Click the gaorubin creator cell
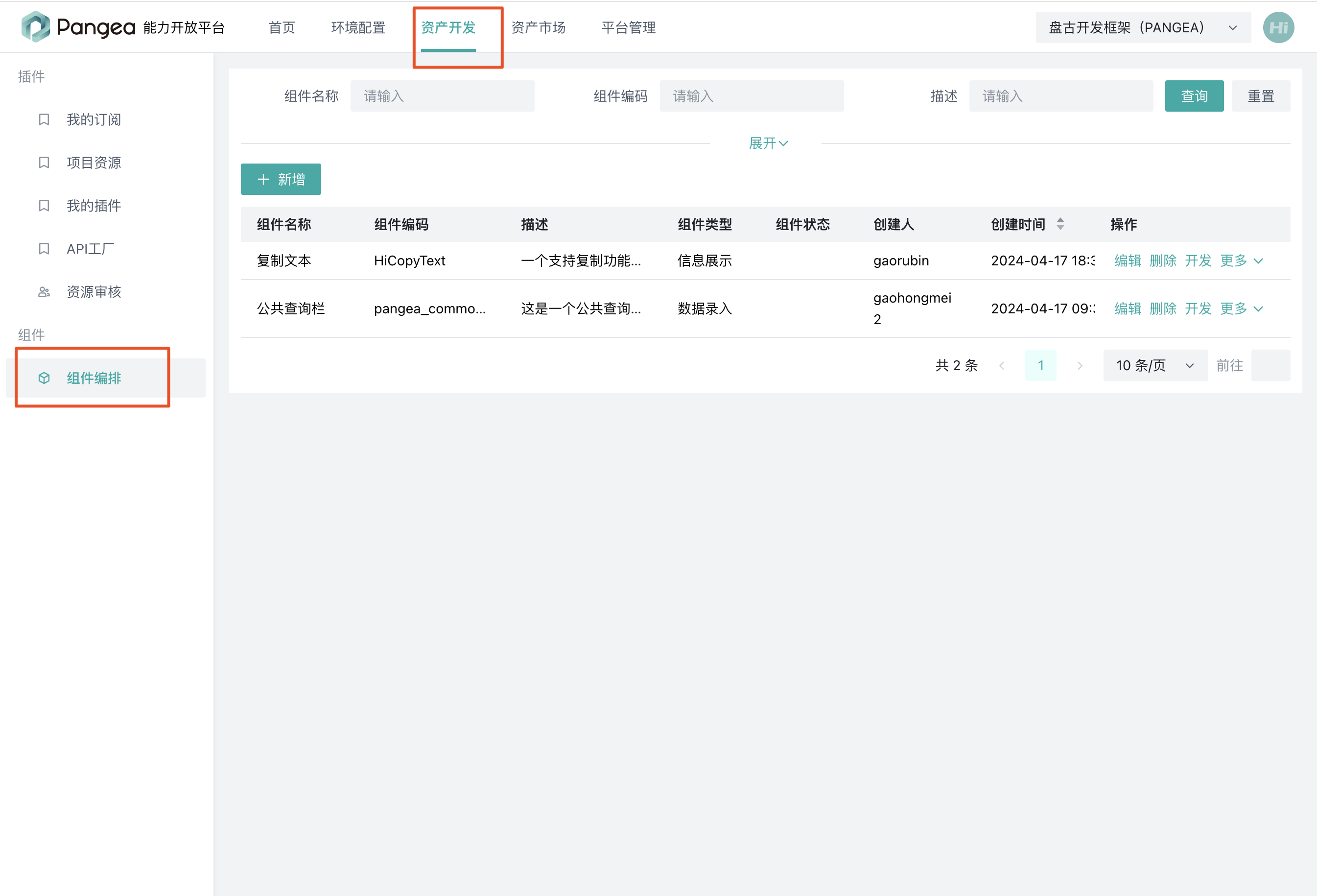This screenshot has height=896, width=1317. pyautogui.click(x=901, y=260)
